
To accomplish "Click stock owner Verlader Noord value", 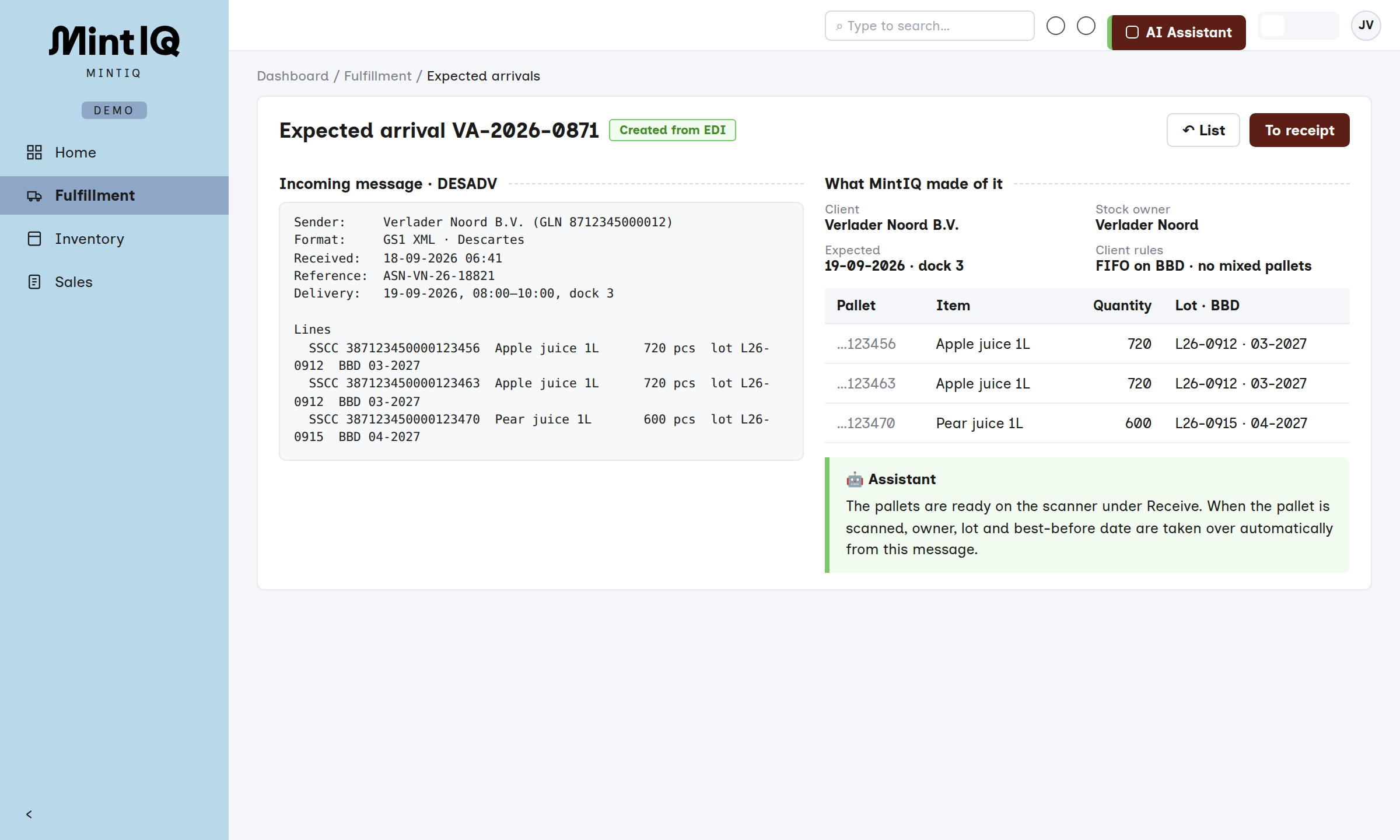I will tap(1146, 225).
